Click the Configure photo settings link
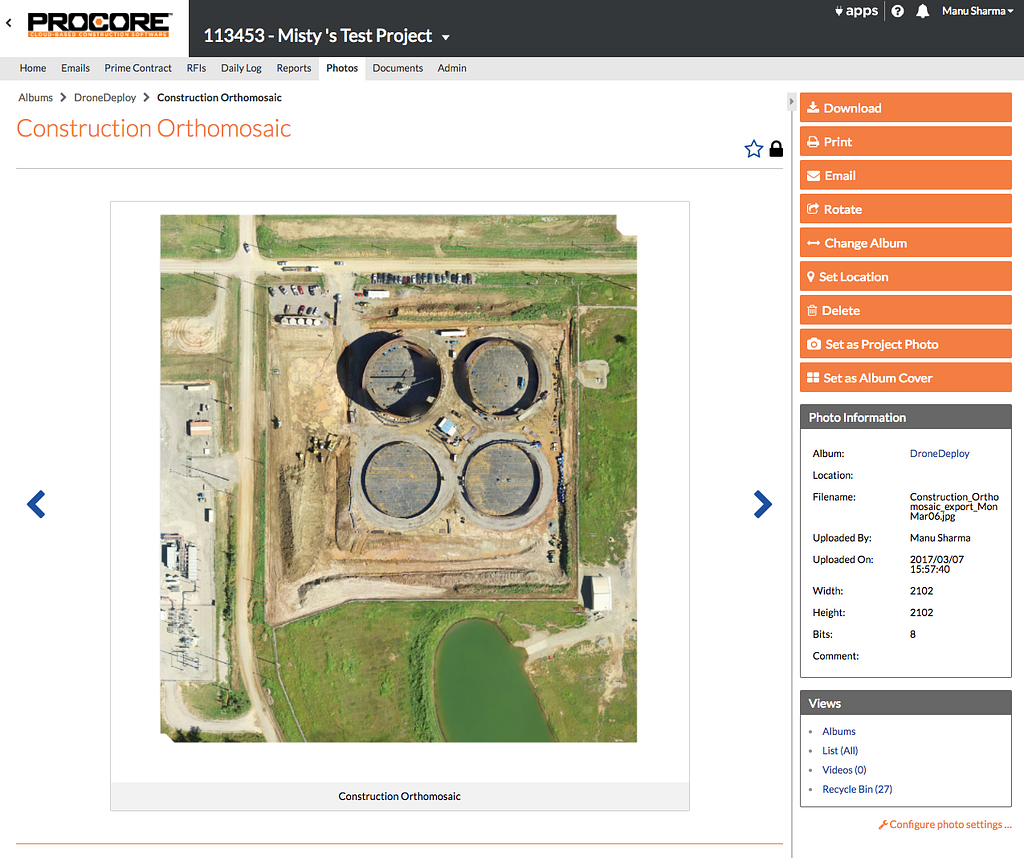This screenshot has height=858, width=1024. (x=945, y=825)
